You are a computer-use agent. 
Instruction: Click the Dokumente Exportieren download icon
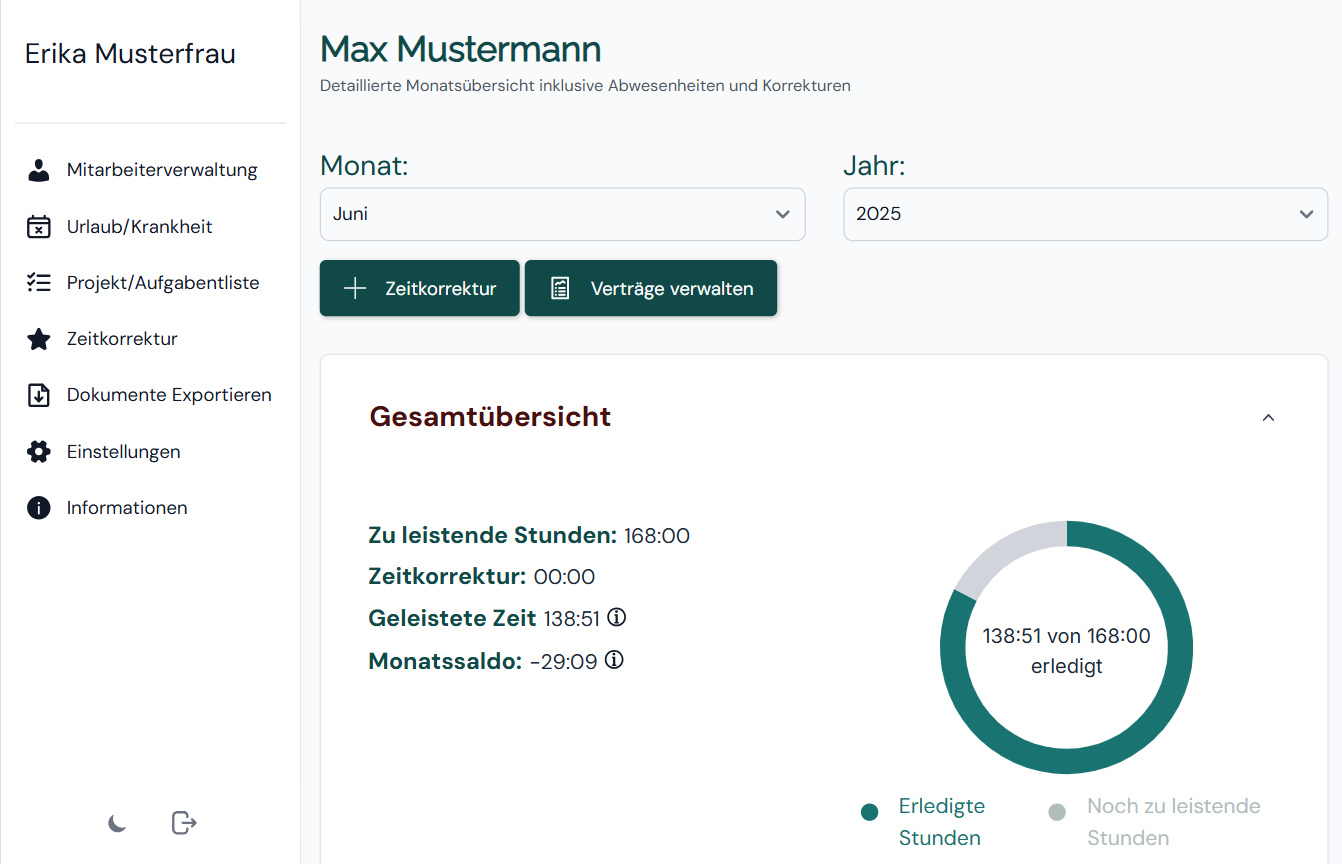(x=38, y=394)
